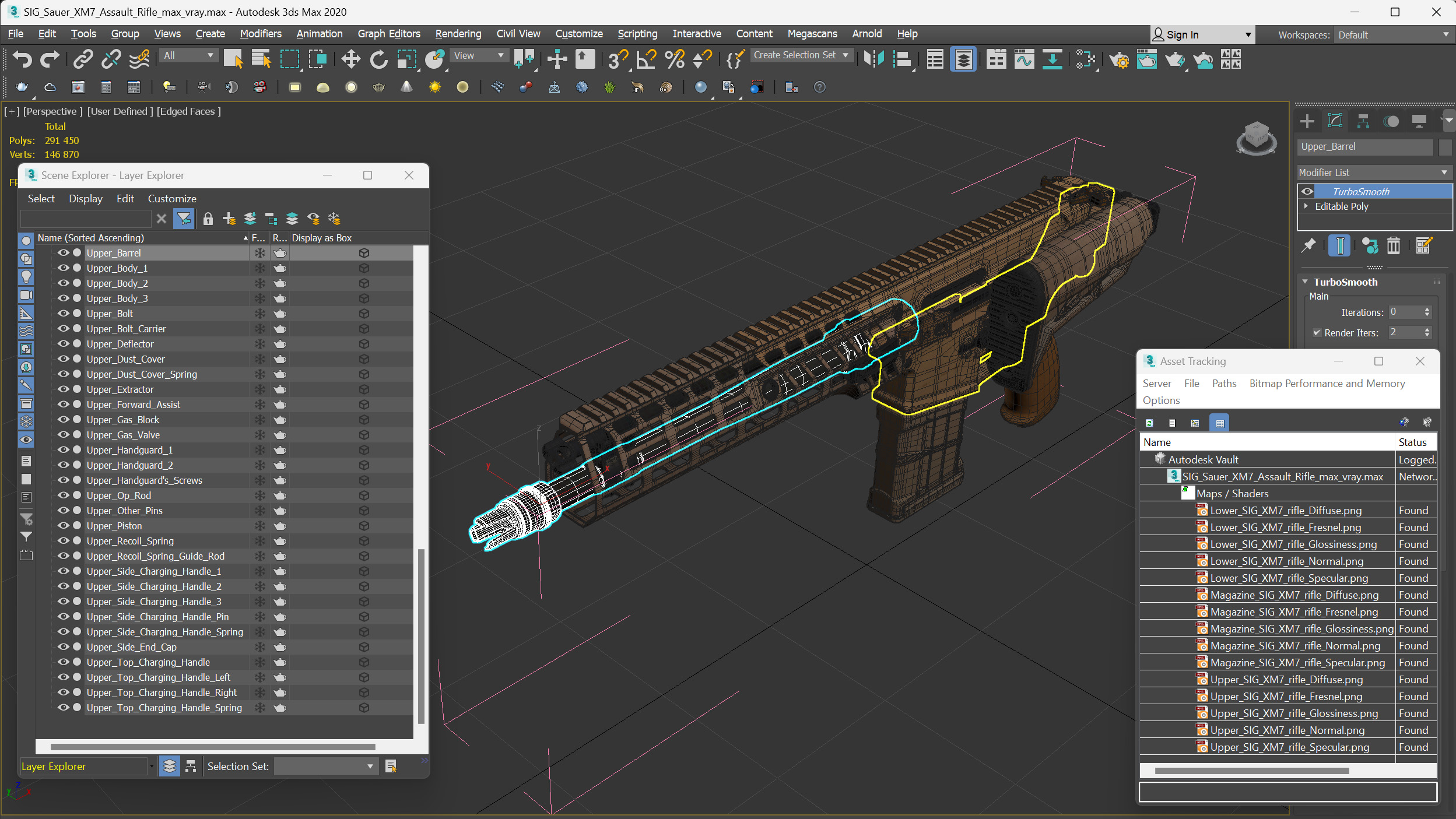1456x819 pixels.
Task: Open the Modifiers menu
Action: tap(261, 34)
